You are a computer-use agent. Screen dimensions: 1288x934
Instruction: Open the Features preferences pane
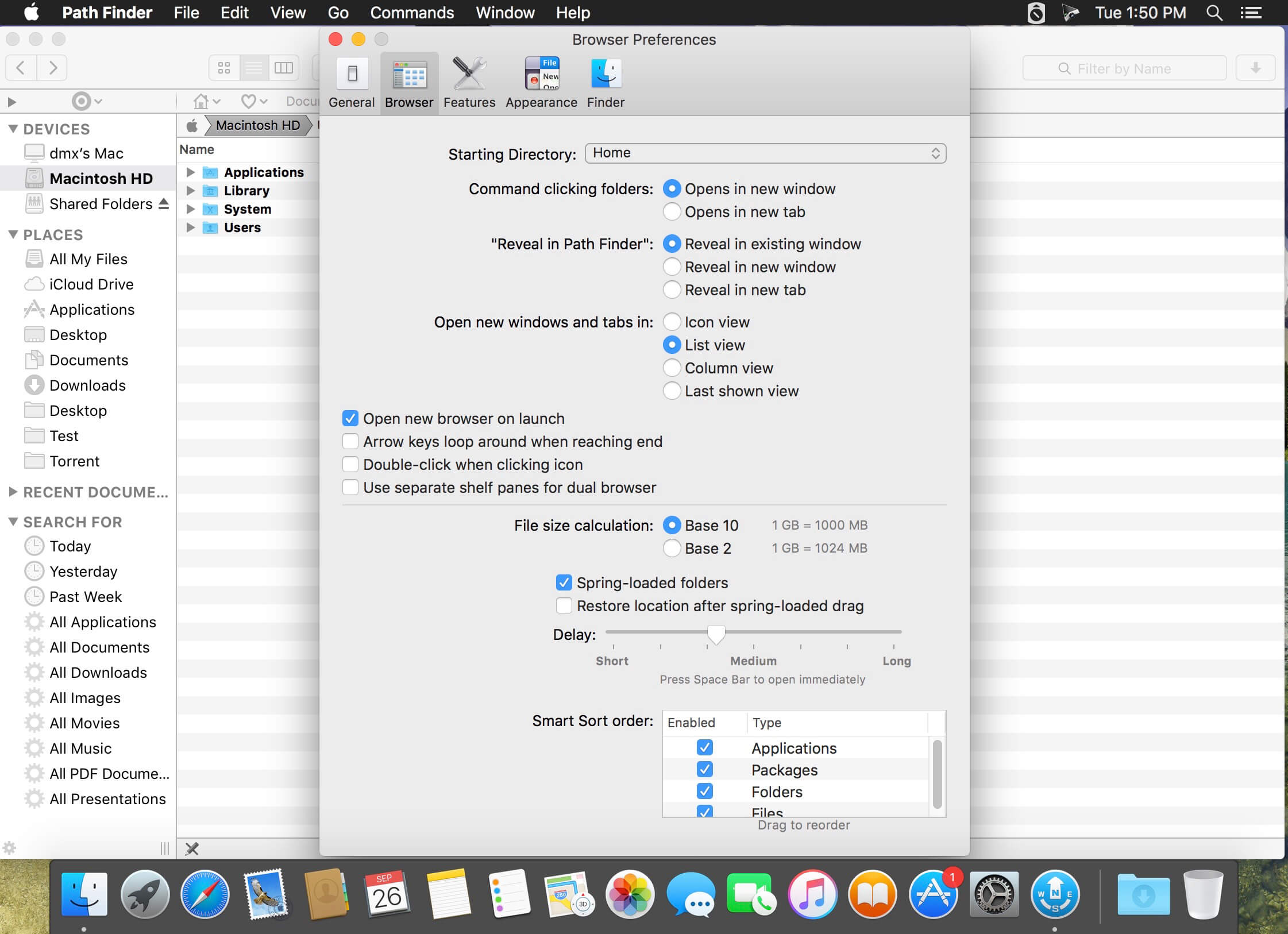pos(469,83)
